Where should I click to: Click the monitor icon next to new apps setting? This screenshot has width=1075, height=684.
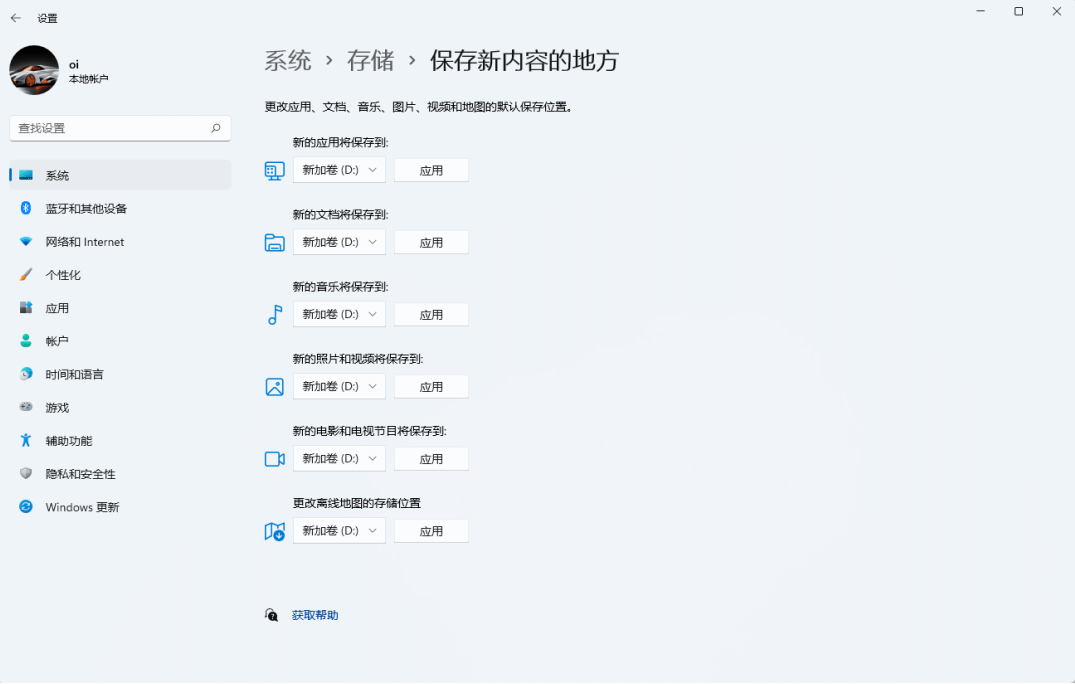coord(274,170)
